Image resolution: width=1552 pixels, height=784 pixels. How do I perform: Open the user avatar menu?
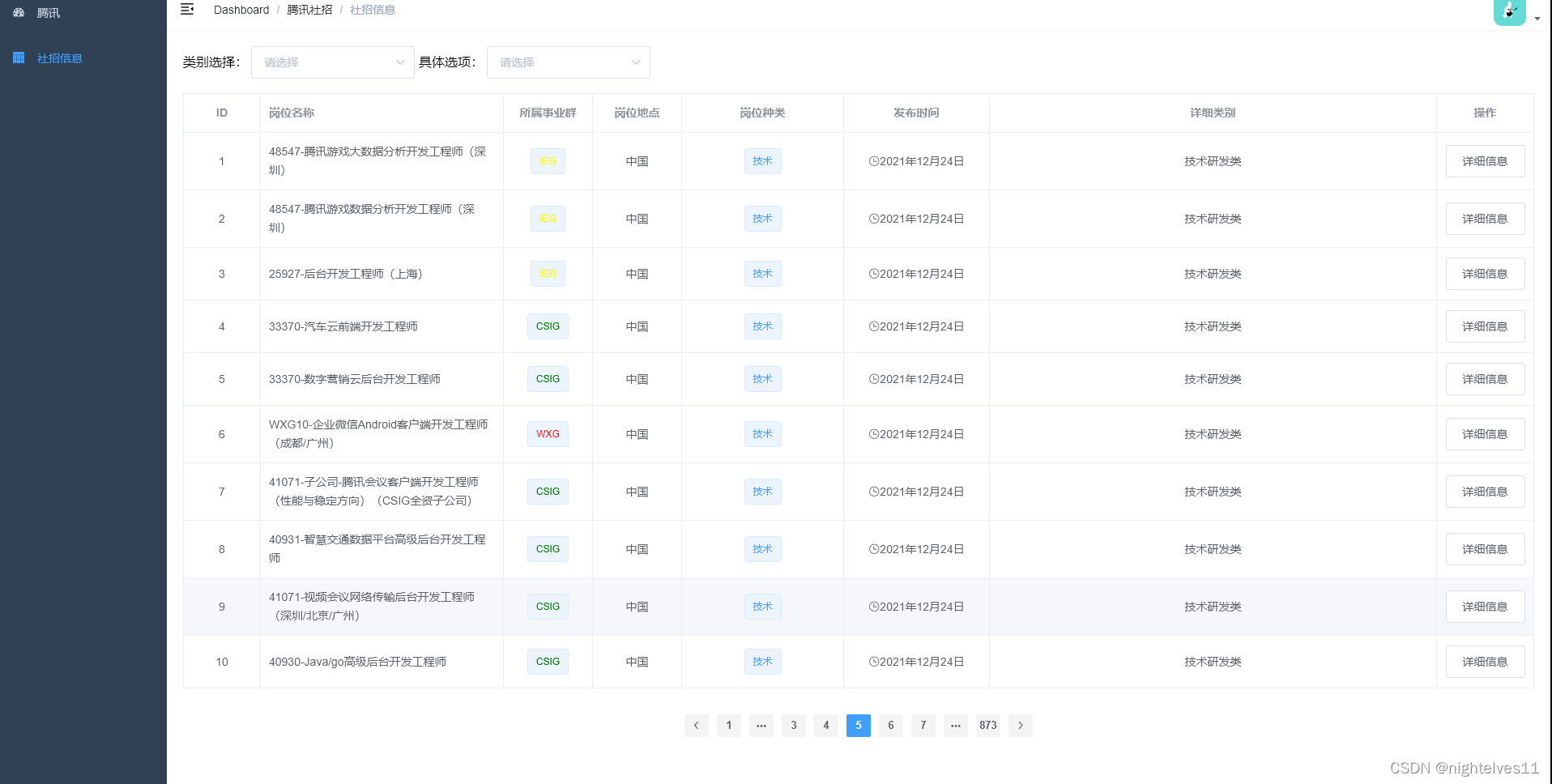tap(1509, 11)
